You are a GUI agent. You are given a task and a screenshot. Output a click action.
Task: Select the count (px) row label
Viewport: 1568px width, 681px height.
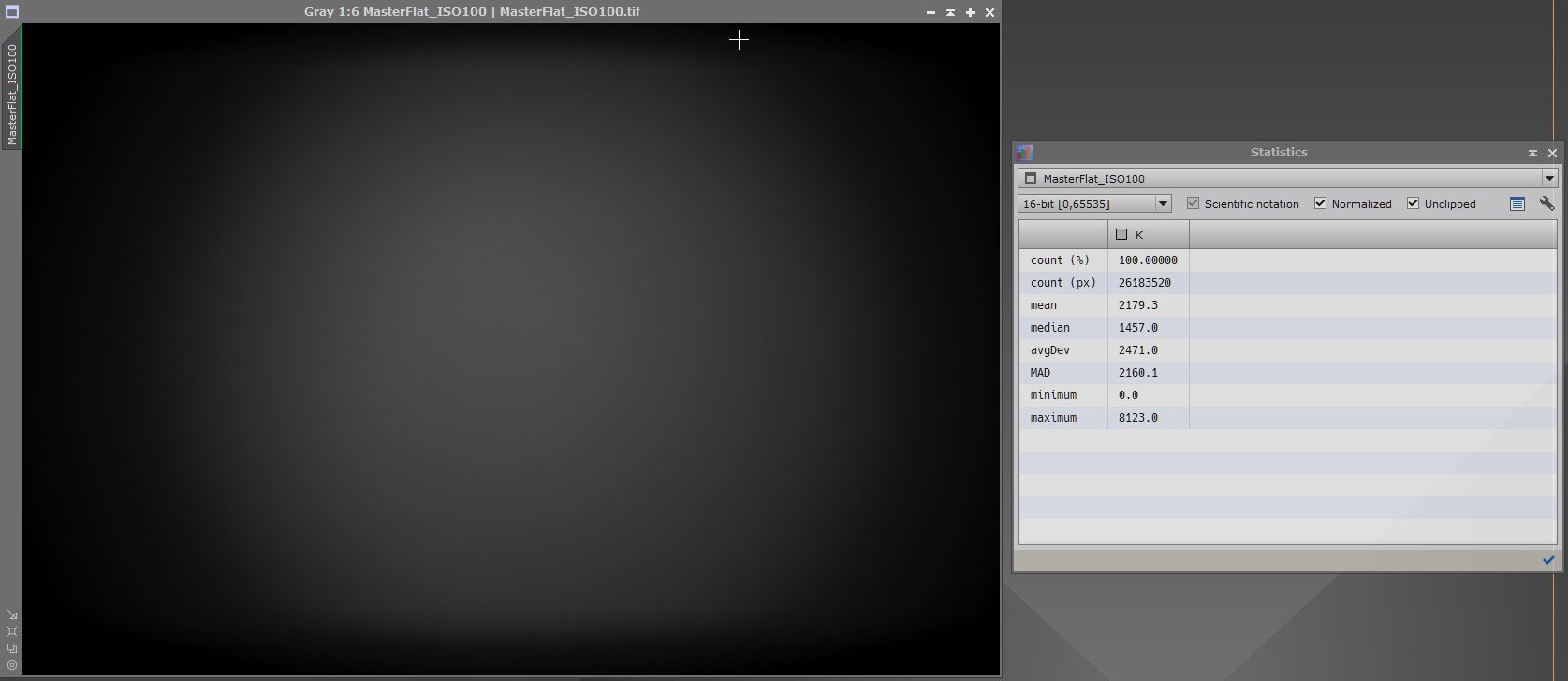[x=1063, y=283]
